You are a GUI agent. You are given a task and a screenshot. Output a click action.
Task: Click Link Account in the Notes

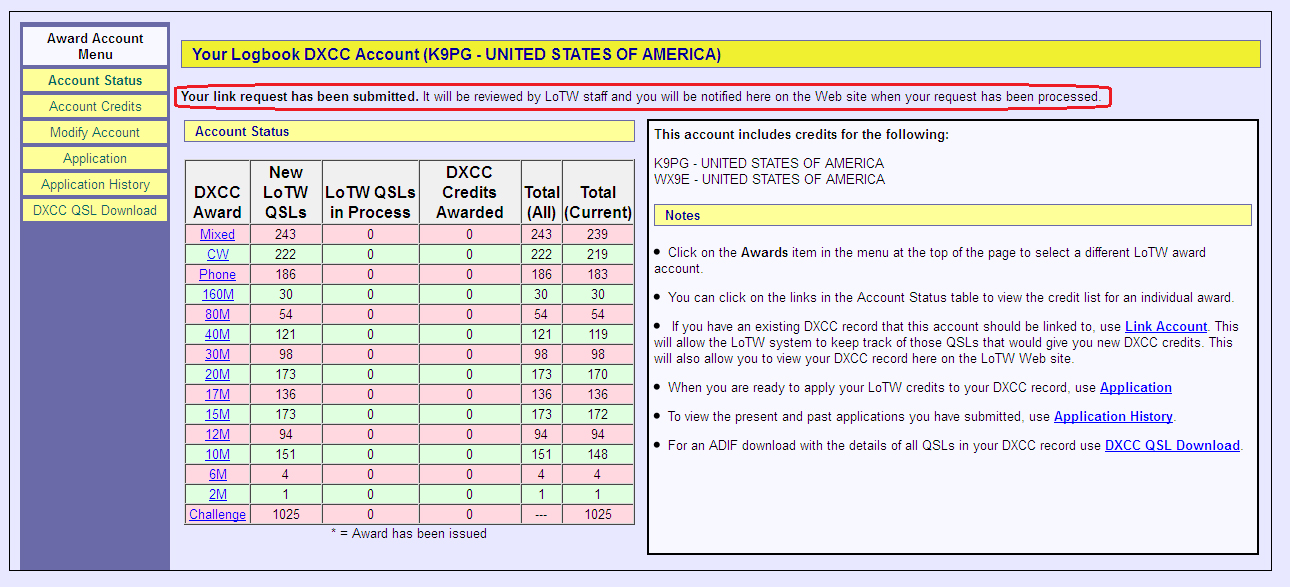(x=1166, y=326)
